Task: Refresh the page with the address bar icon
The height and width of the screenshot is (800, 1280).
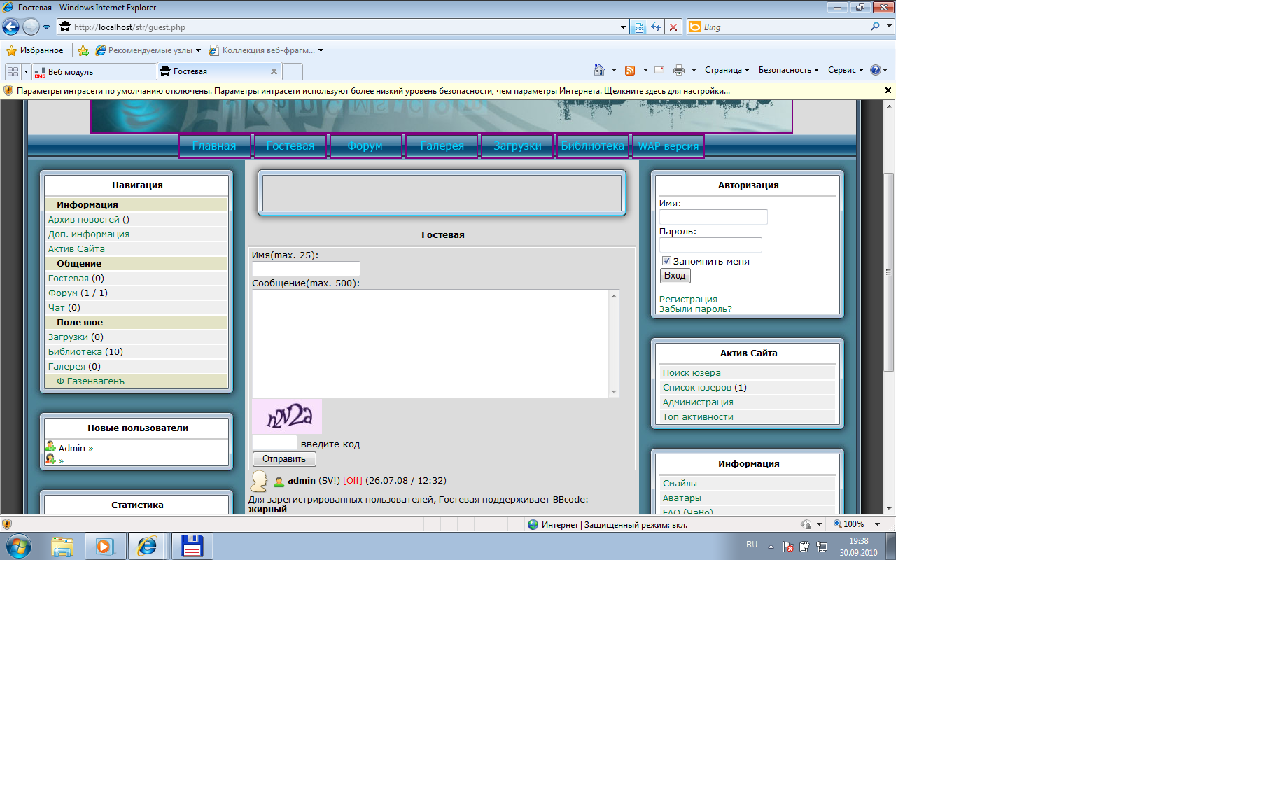Action: 656,27
